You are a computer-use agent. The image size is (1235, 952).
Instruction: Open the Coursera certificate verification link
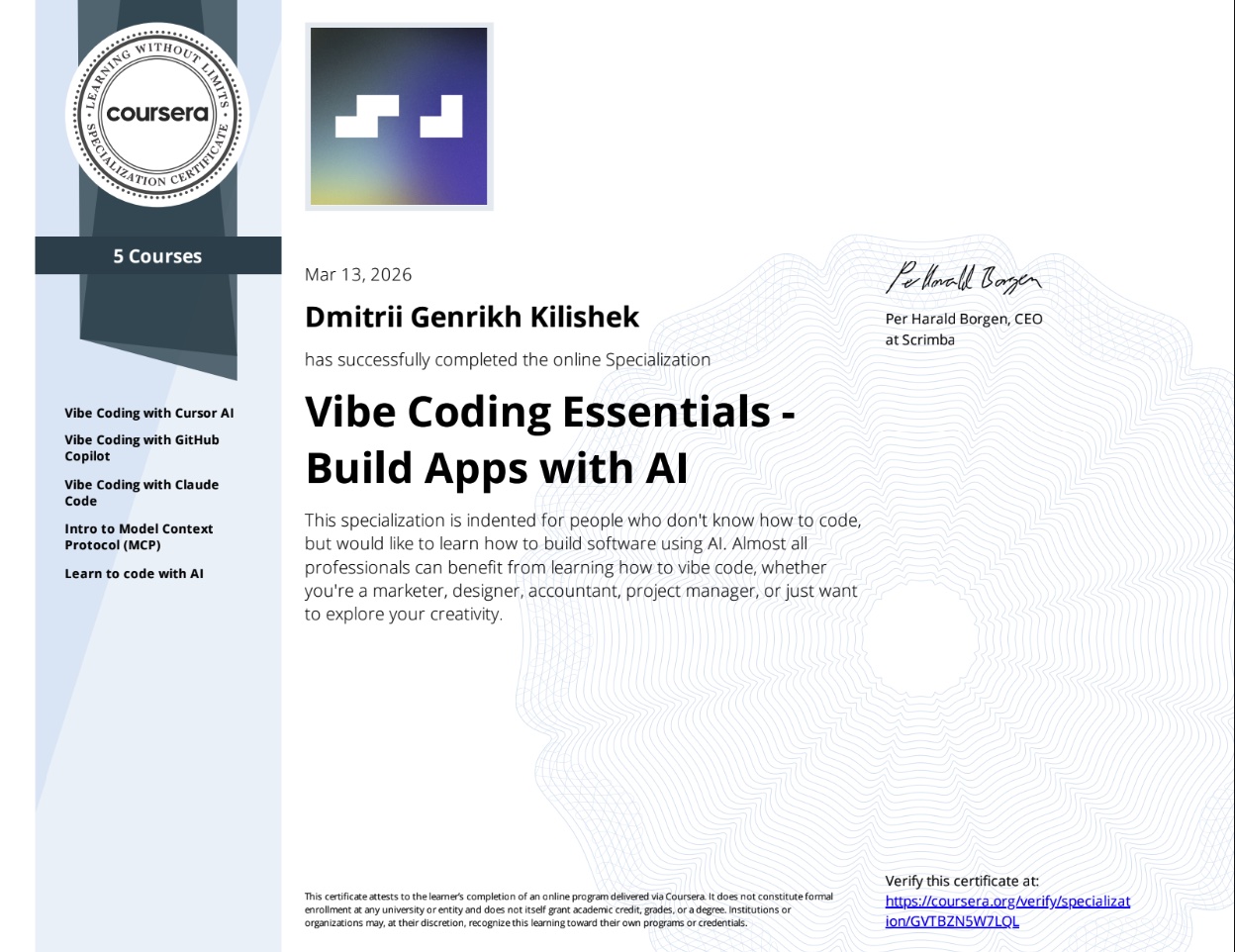coord(1006,910)
